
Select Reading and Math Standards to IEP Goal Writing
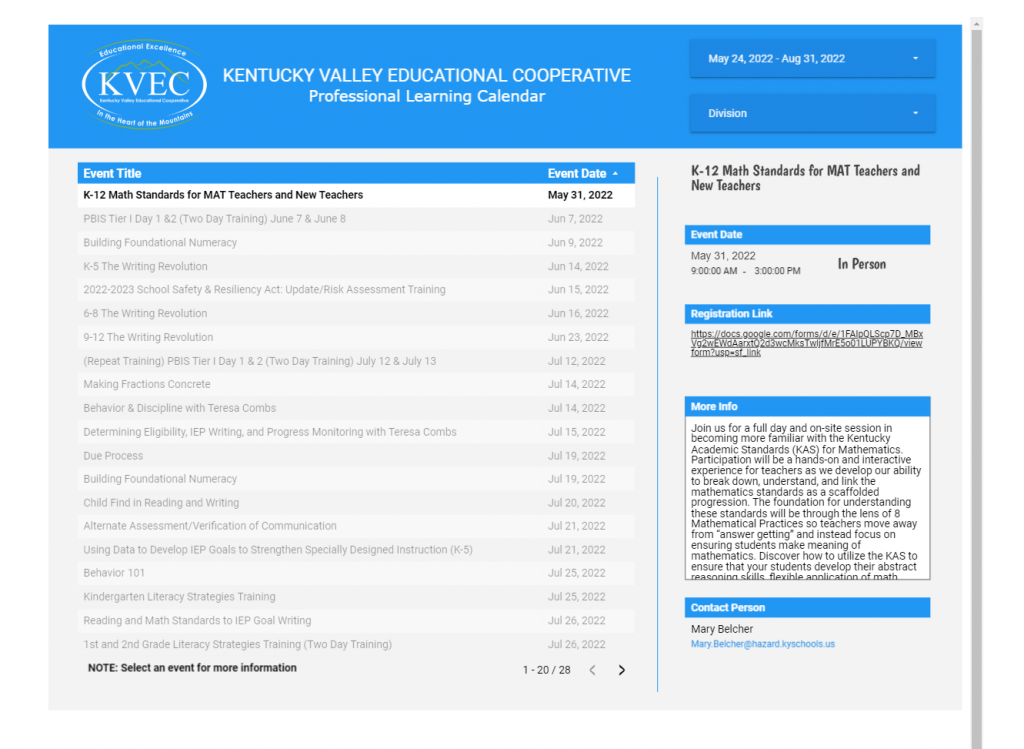356,620
